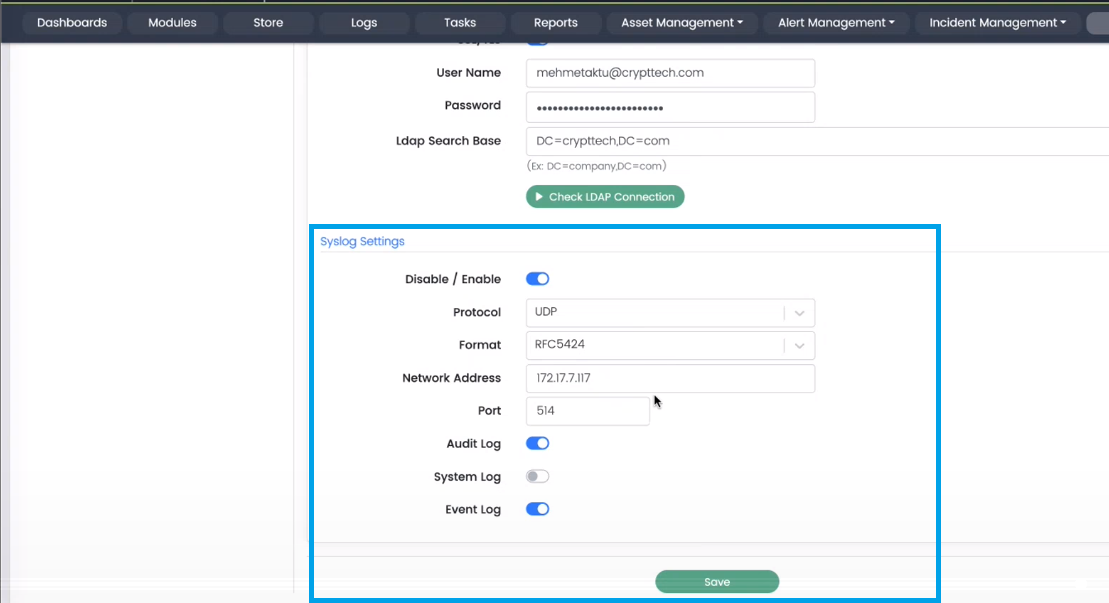Open the Asset Management dropdown menu
The image size is (1109, 603).
point(681,22)
